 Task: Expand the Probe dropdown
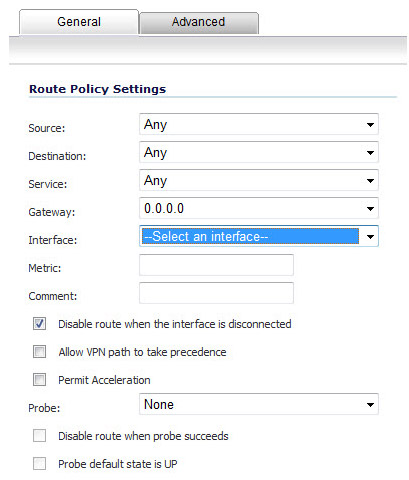point(259,404)
